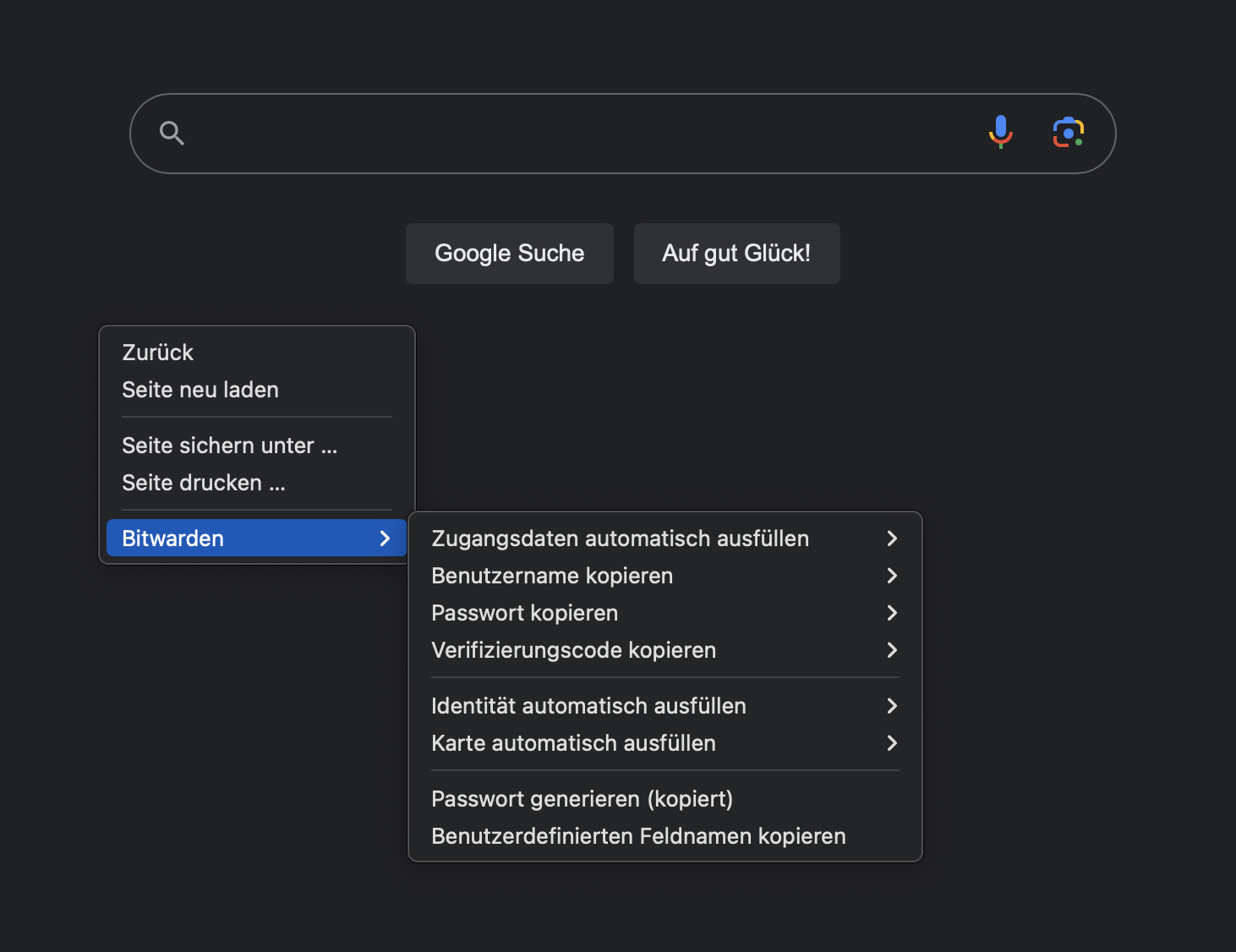Screen dimensions: 1236x952
Task: Expand chevron beside Benutzername kopieren
Action: pos(892,576)
